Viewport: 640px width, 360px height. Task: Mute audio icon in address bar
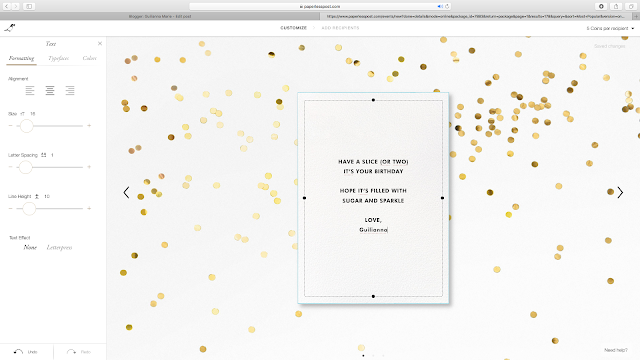pos(440,6)
